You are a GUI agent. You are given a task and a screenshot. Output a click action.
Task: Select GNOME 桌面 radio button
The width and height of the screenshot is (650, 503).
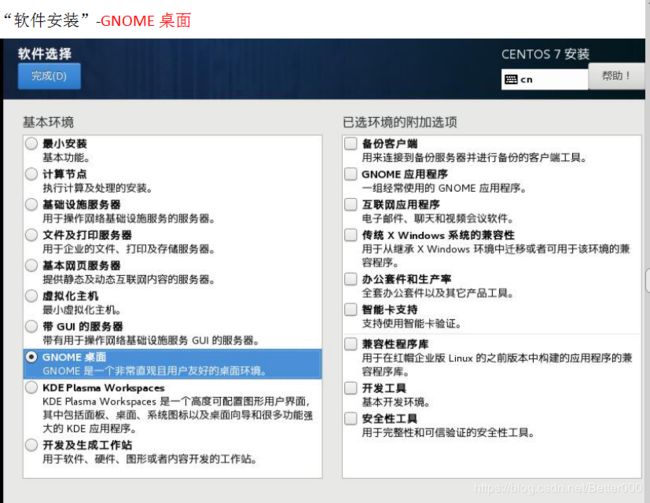(x=32, y=357)
